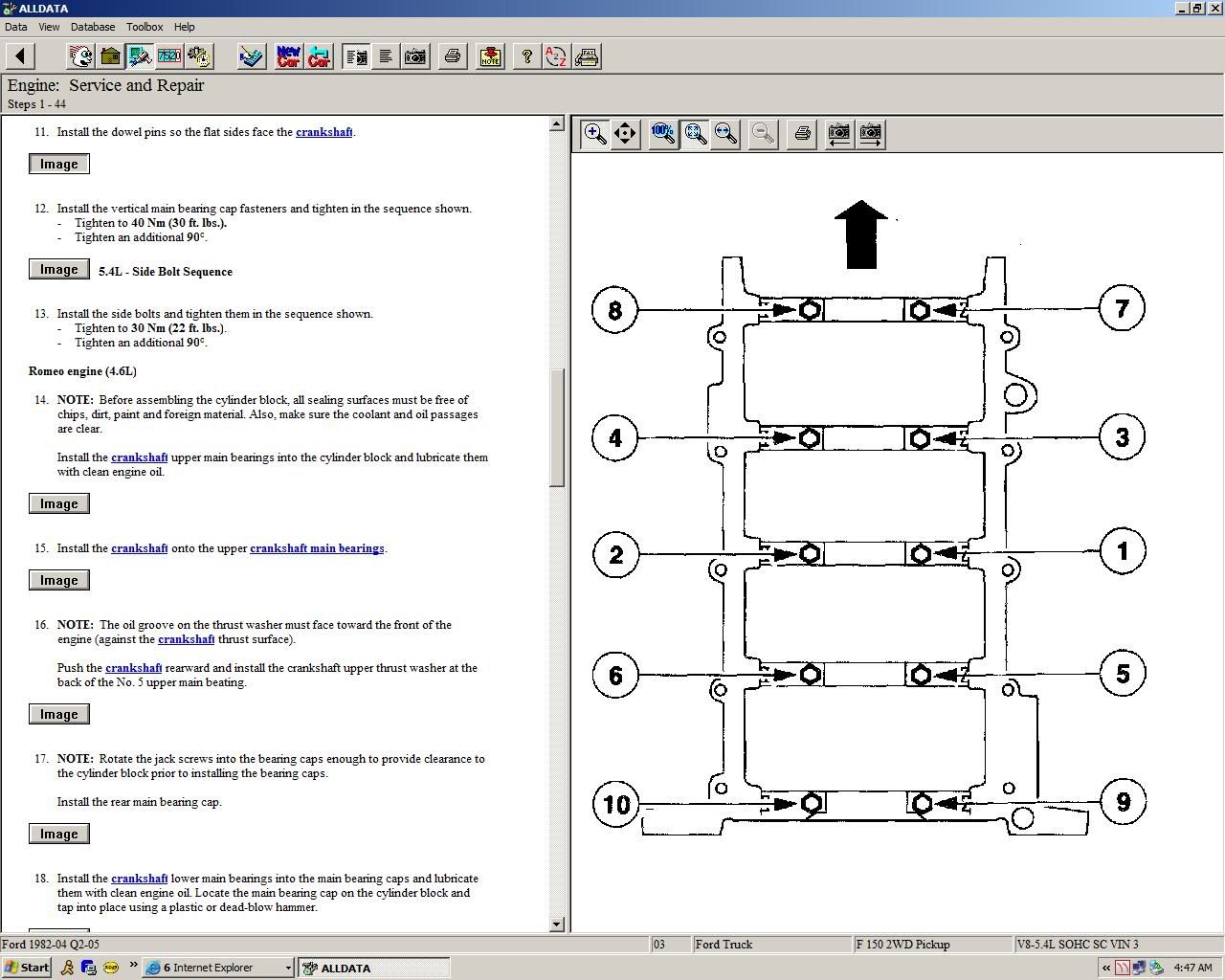The height and width of the screenshot is (980, 1225).
Task: Click the red NOTE pushpin icon
Action: [490, 56]
